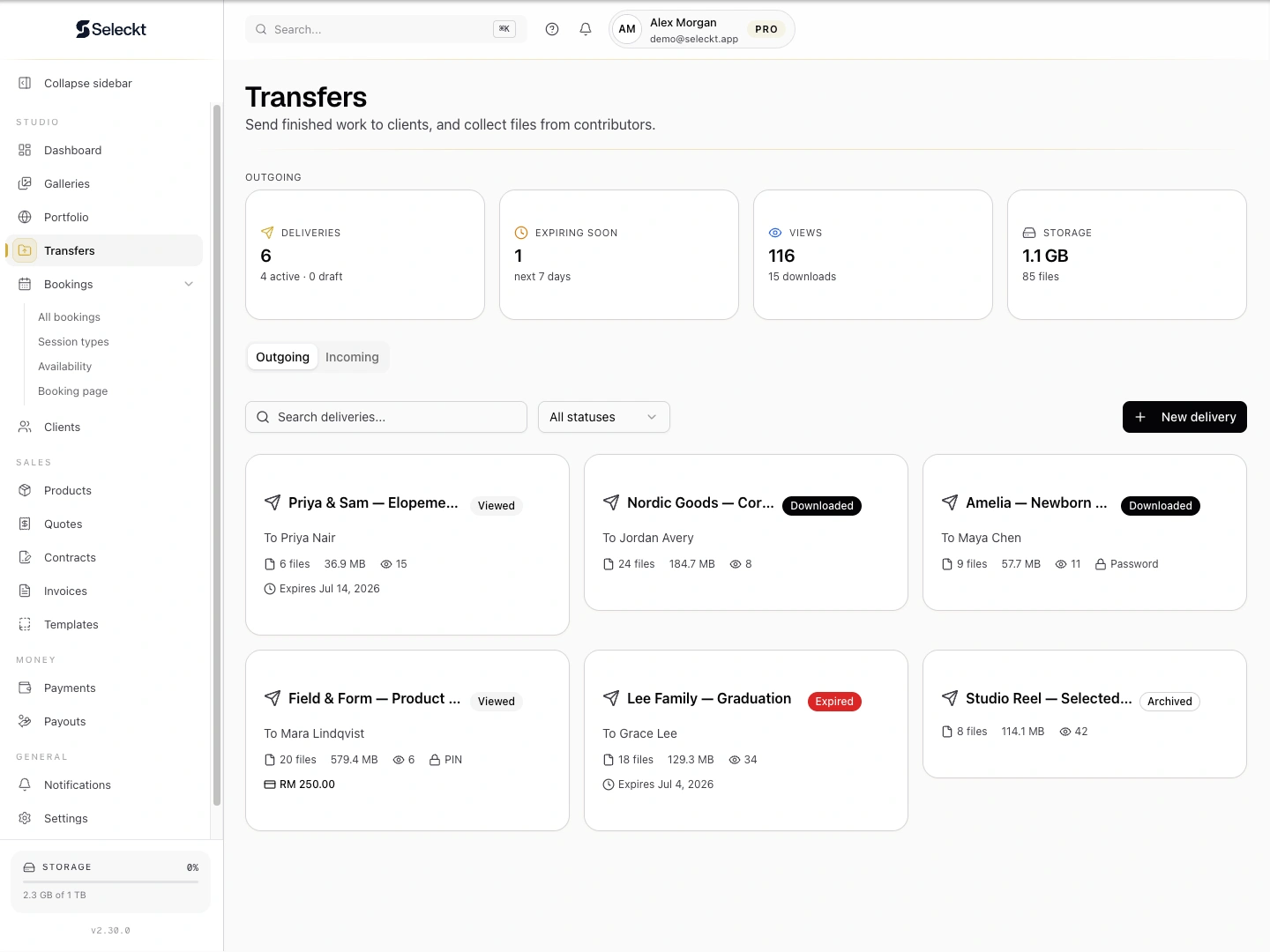Click the Search deliveries field
Screen dimensions: 1270x952
386,417
